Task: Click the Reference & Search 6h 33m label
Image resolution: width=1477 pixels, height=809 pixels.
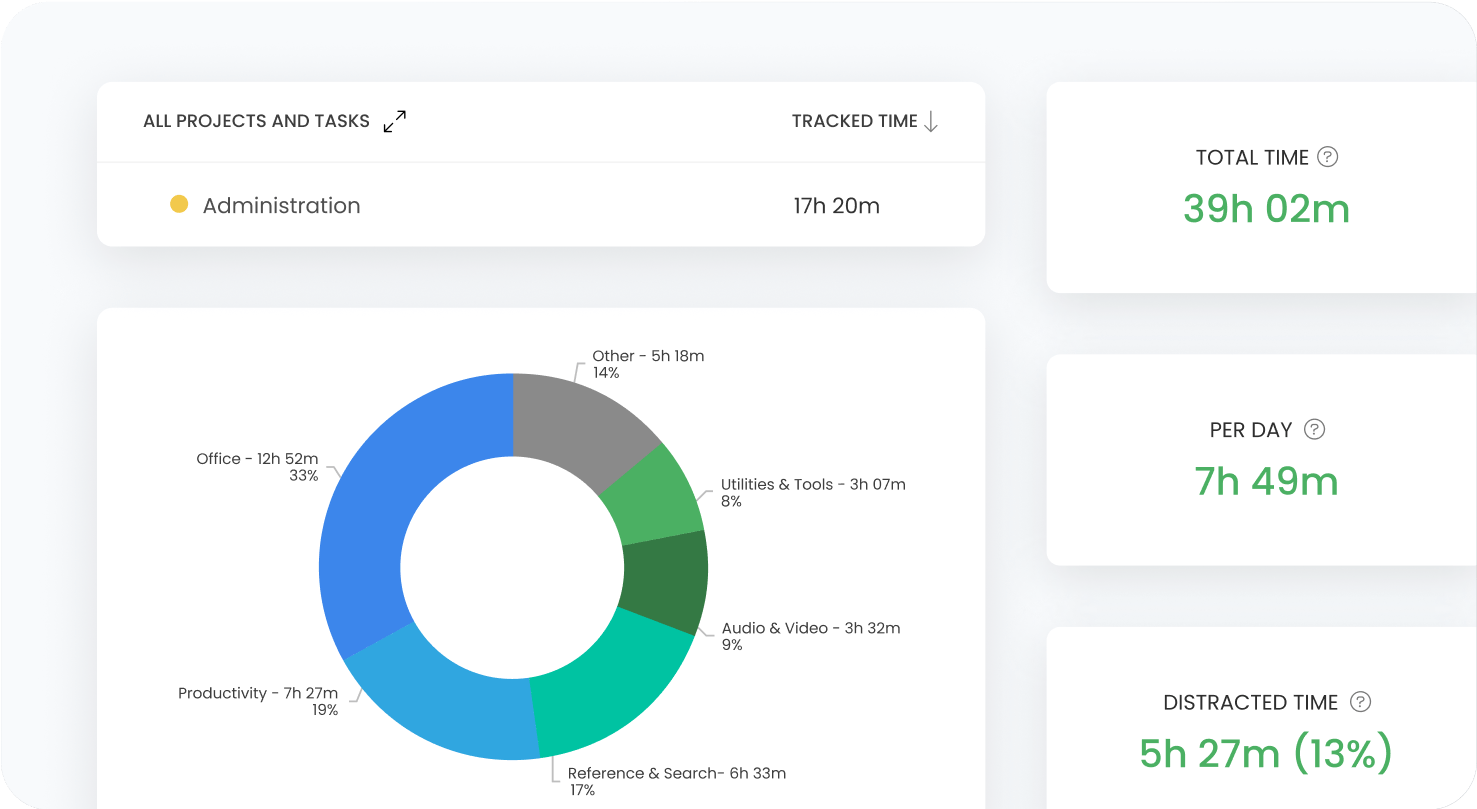Action: pos(676,773)
